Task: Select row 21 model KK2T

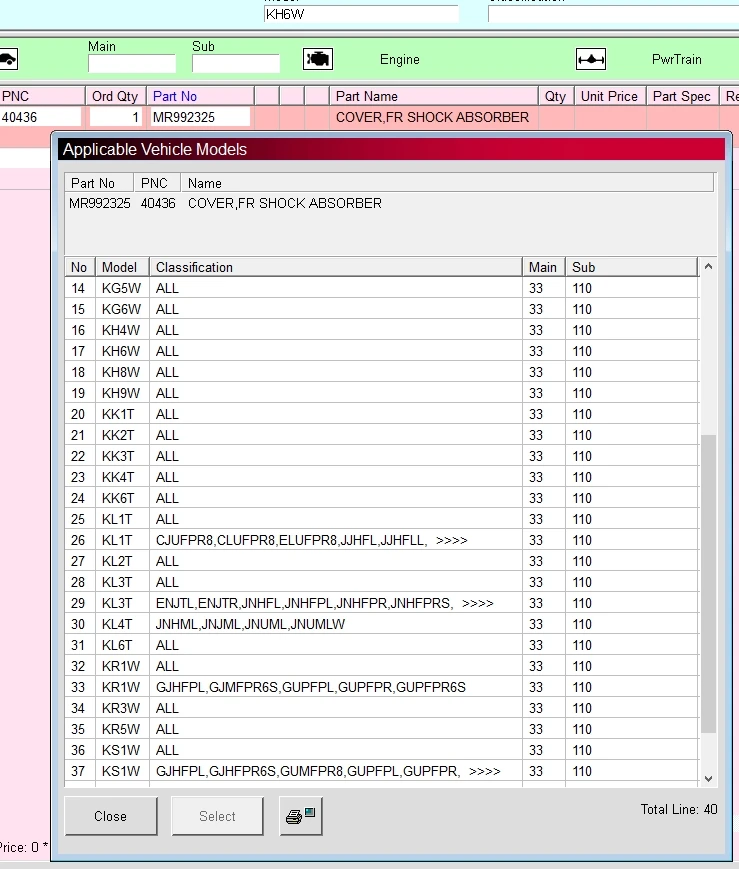Action: click(381, 435)
